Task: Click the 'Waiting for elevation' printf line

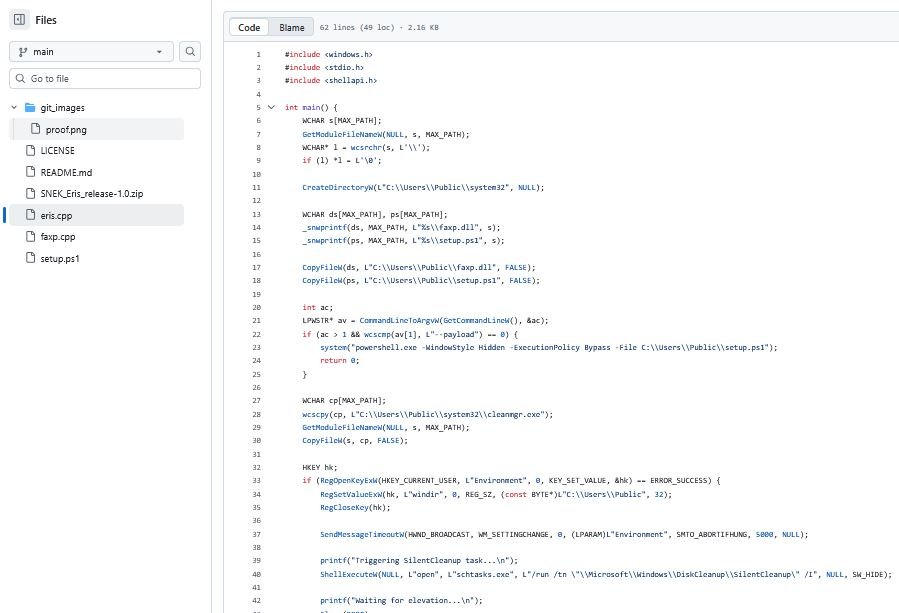Action: coord(401,600)
